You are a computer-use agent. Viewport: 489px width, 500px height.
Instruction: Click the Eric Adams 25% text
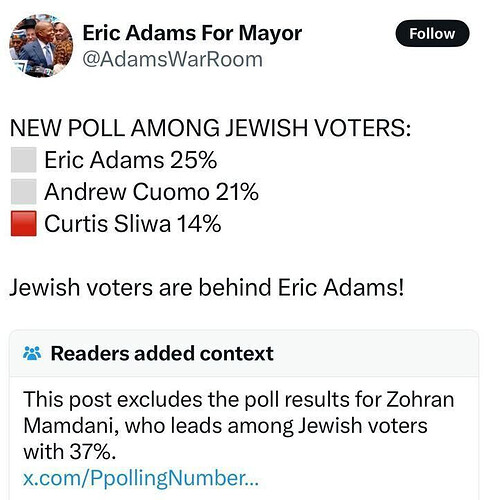click(x=131, y=160)
